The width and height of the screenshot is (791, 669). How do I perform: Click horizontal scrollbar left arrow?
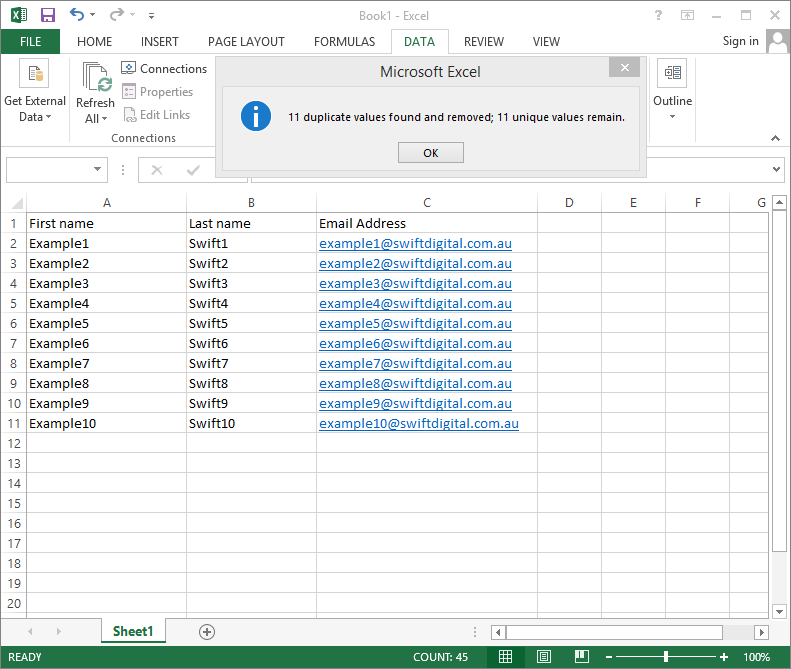[498, 632]
